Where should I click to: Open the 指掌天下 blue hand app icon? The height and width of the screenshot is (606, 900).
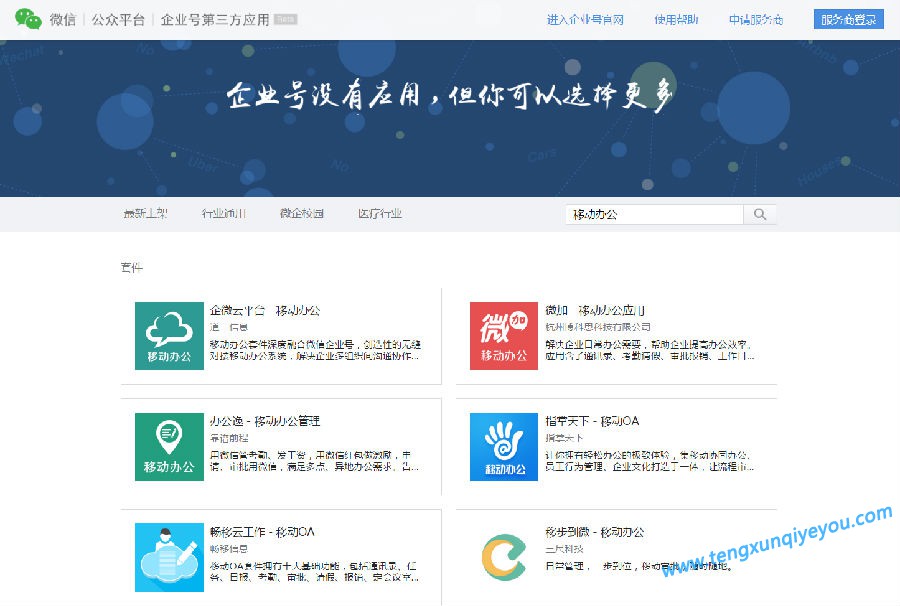(503, 446)
